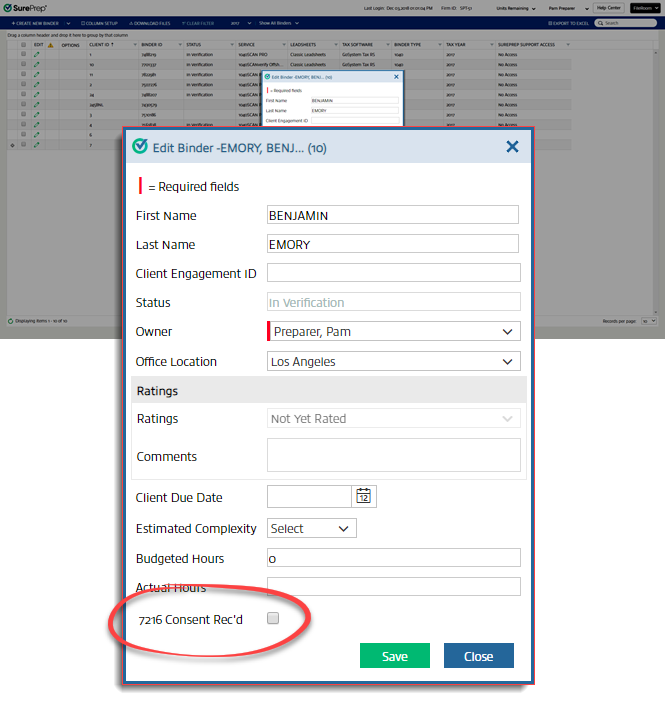
Task: Click the blue Close button in Edit Binder
Action: 479,656
